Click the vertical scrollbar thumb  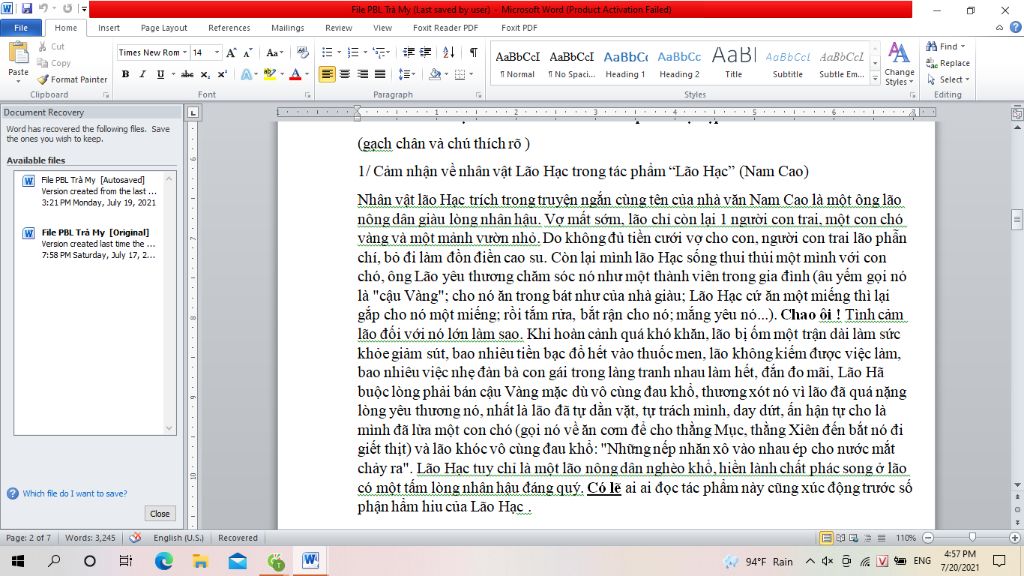click(1017, 219)
